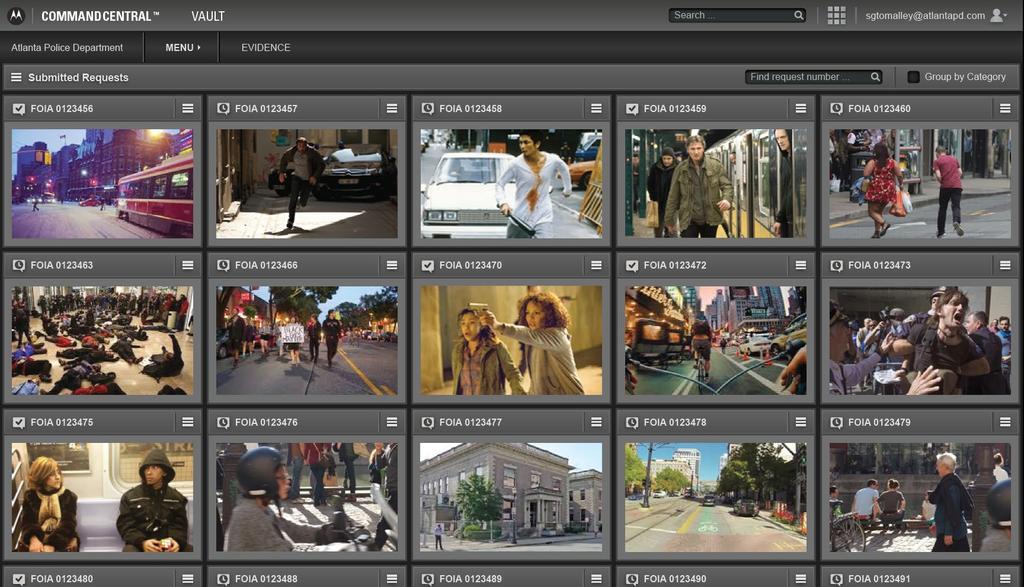Open the hamburger menu on FOIA 0123477
1024x587 pixels.
point(596,422)
